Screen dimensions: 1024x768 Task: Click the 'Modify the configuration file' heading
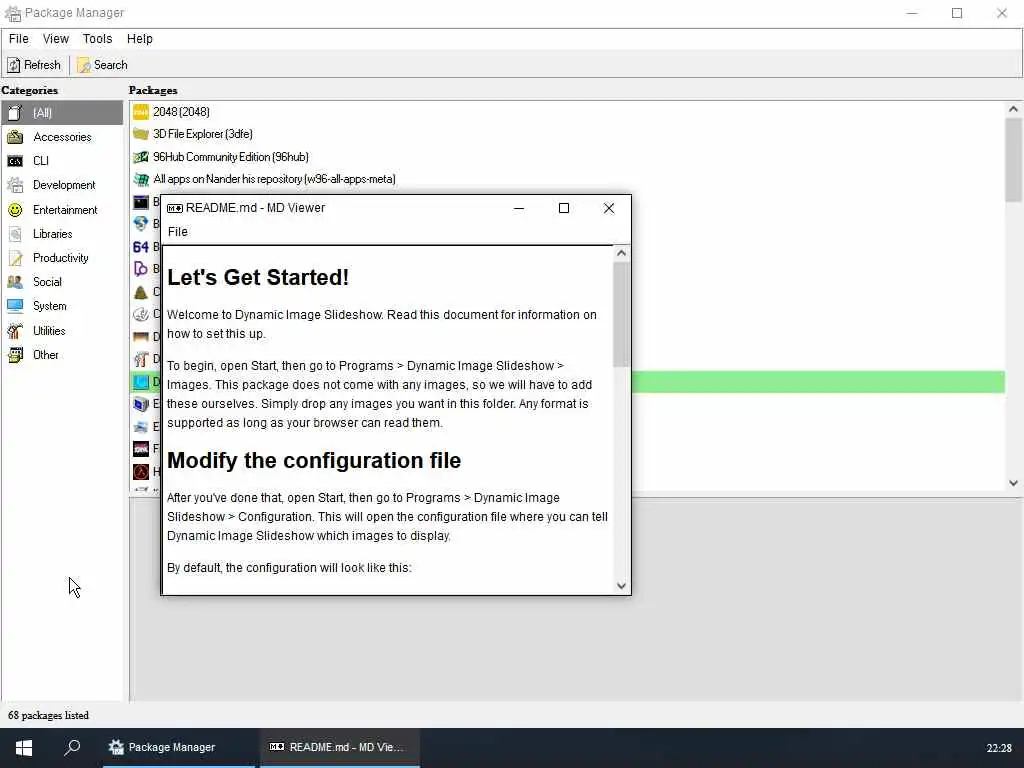click(x=314, y=461)
